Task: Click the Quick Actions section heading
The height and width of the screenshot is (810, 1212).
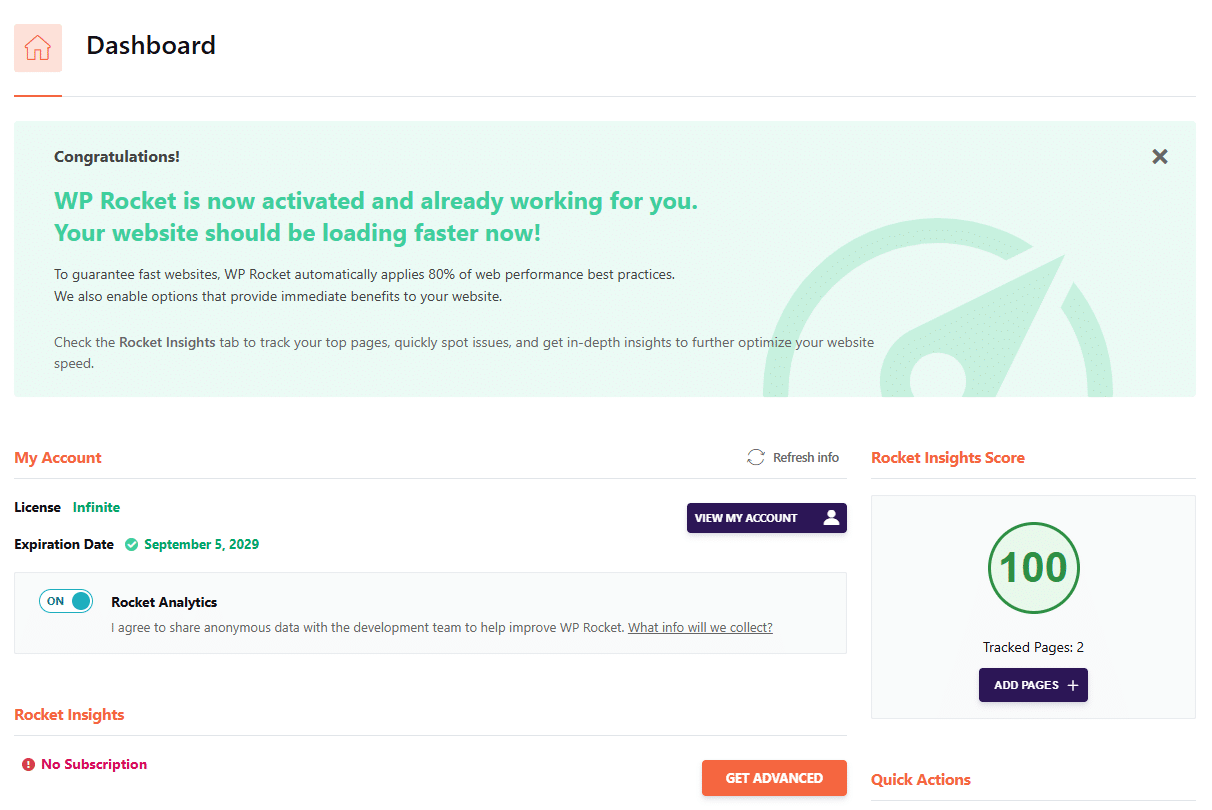Action: pos(920,780)
